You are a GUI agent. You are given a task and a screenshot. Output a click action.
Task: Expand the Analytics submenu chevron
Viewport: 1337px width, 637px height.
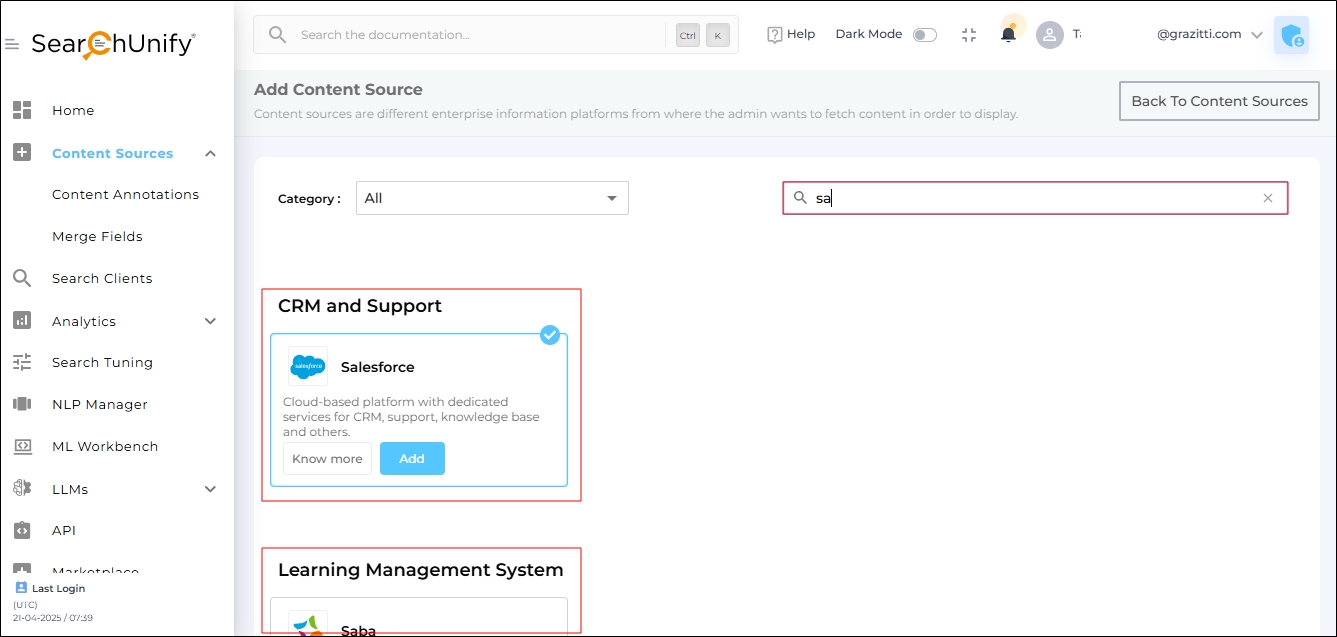210,321
